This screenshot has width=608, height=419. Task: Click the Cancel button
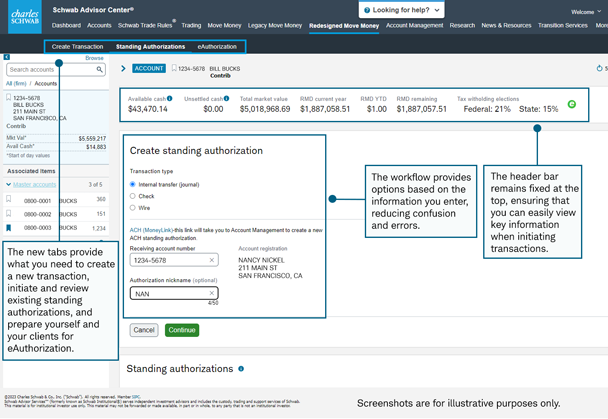pyautogui.click(x=144, y=330)
